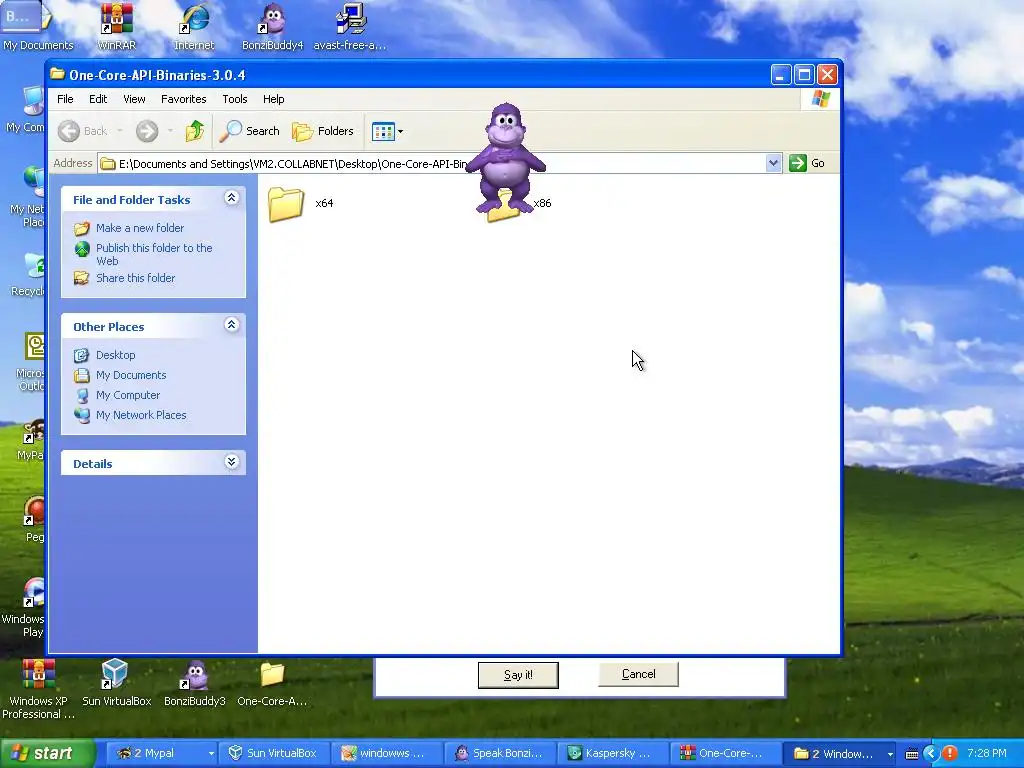1024x768 pixels.
Task: Click Publish this folder to the Web
Action: (154, 254)
